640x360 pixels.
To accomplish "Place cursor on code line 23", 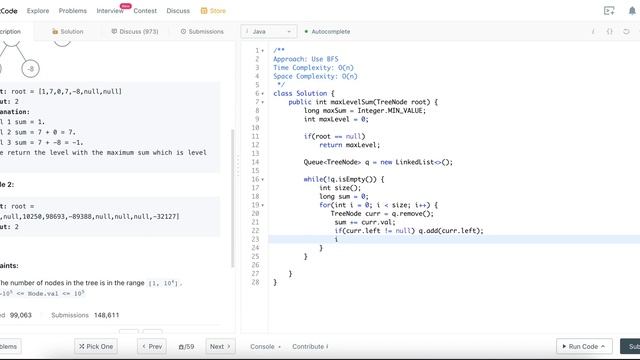I will coord(454,240).
